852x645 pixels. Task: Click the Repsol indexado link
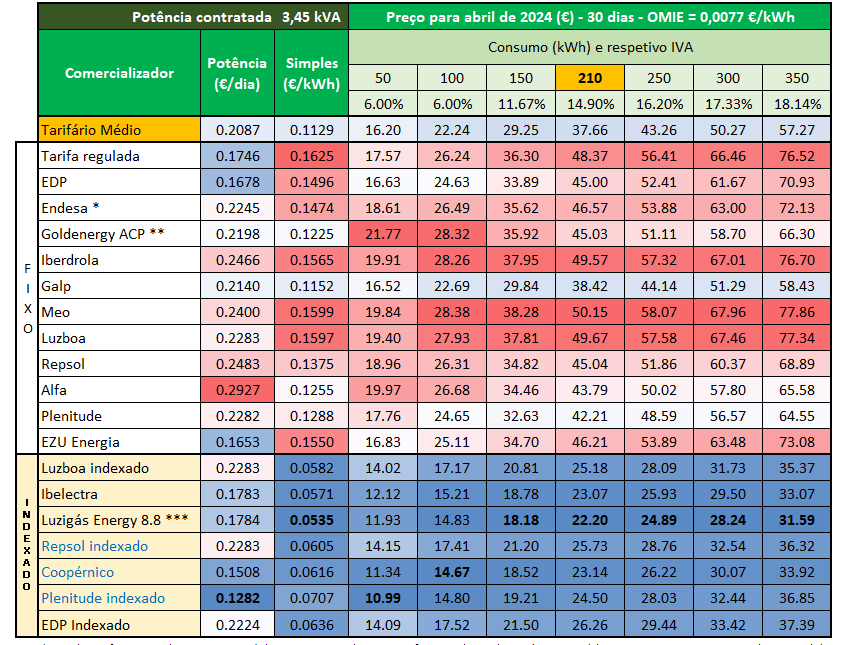coord(94,546)
